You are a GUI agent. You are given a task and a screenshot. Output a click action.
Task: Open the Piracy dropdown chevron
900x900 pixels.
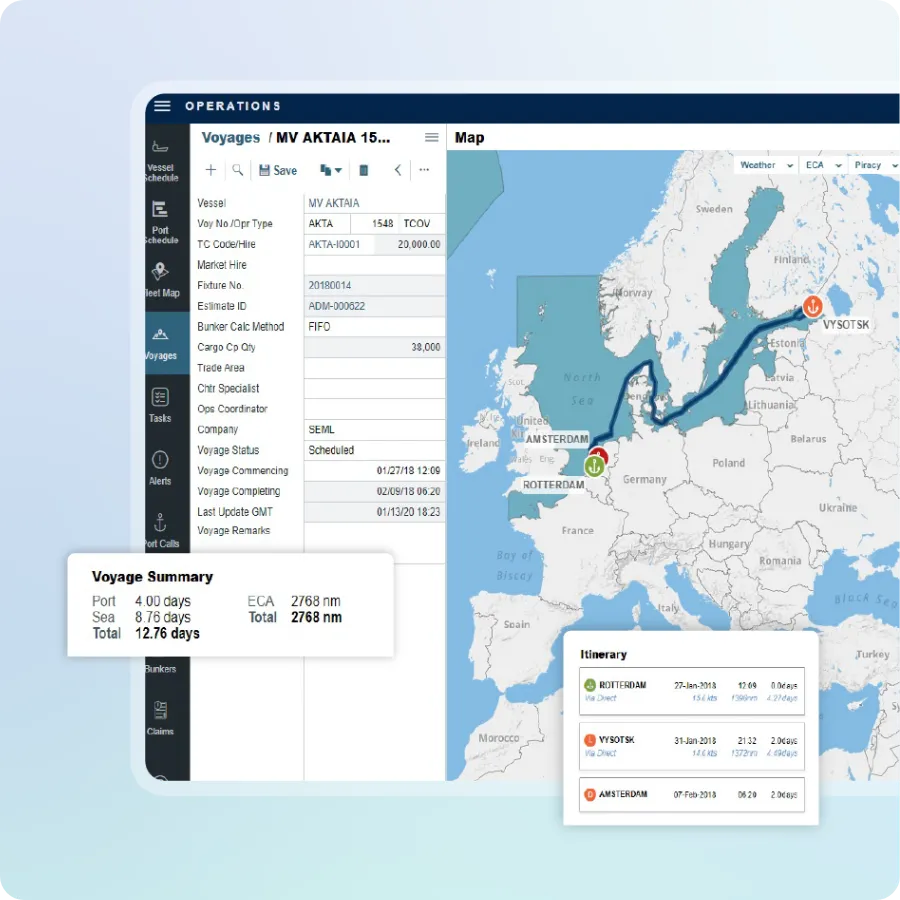(896, 164)
